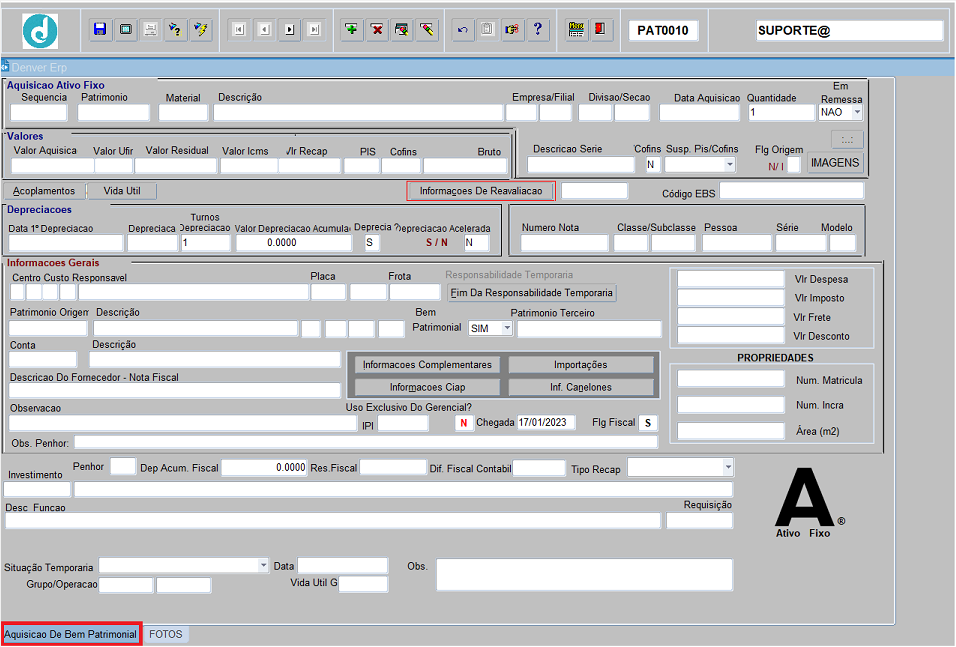Click the pointing hand list icon
Screen dimensions: 956x647
point(513,29)
